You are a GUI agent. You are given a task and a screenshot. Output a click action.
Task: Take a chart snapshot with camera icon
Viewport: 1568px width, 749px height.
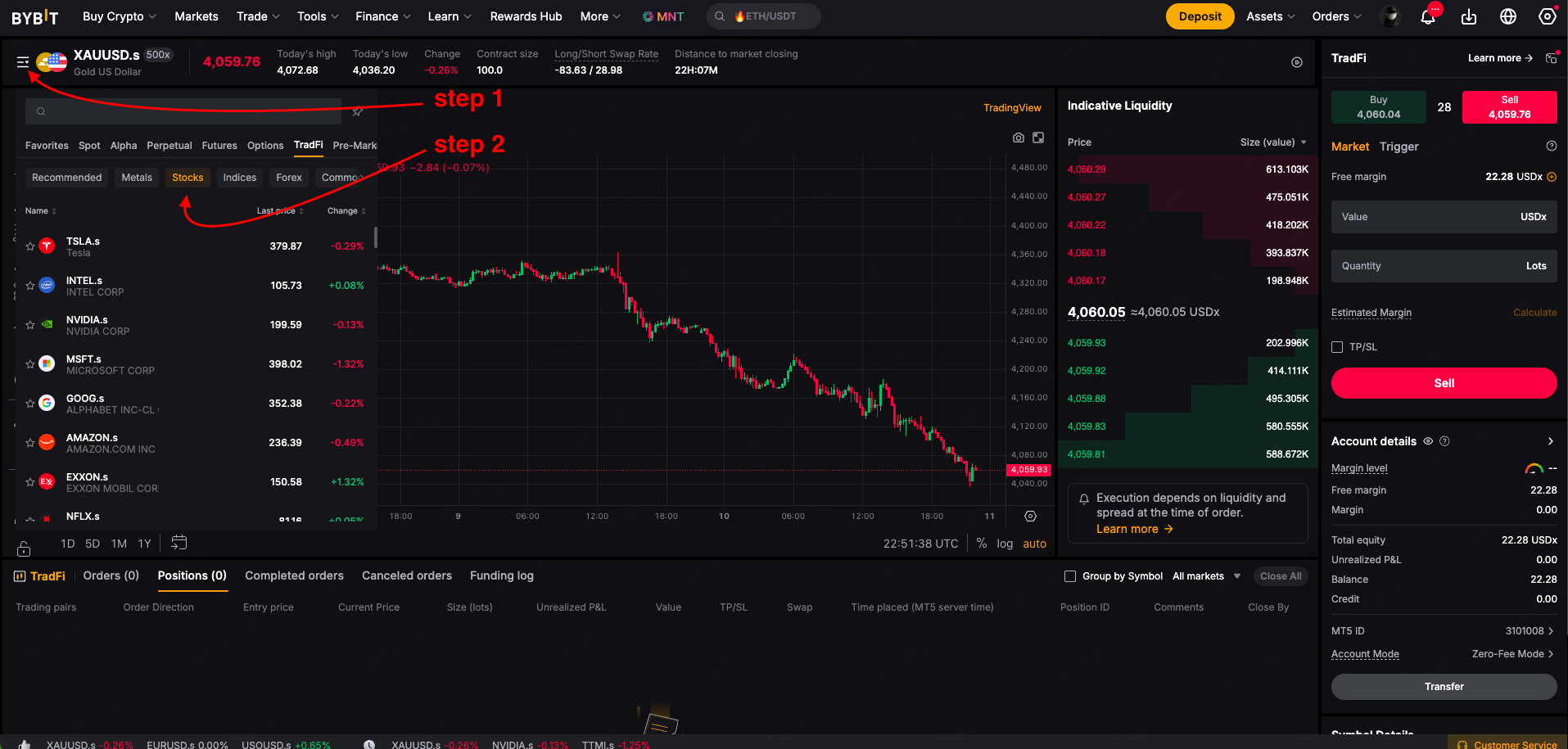pyautogui.click(x=1019, y=138)
